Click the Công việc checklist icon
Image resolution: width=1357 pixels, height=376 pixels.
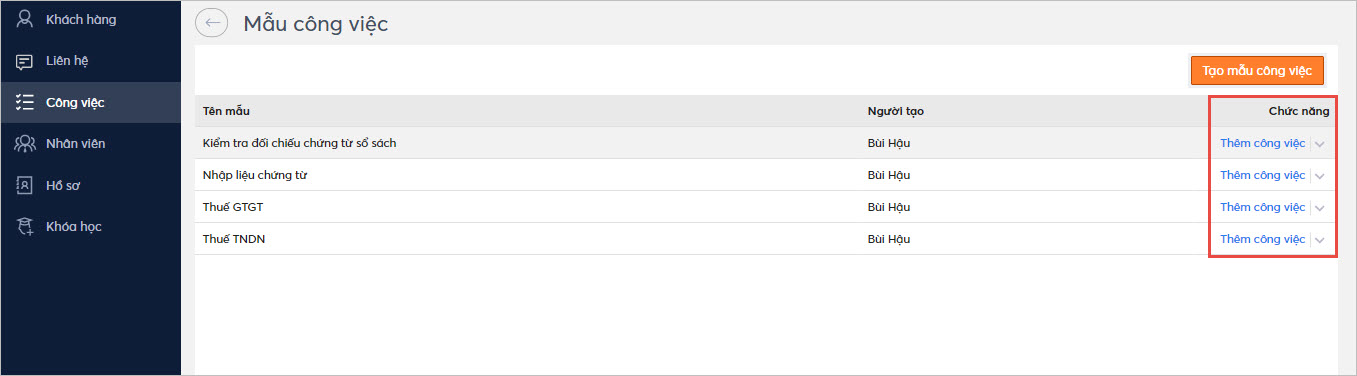point(25,102)
